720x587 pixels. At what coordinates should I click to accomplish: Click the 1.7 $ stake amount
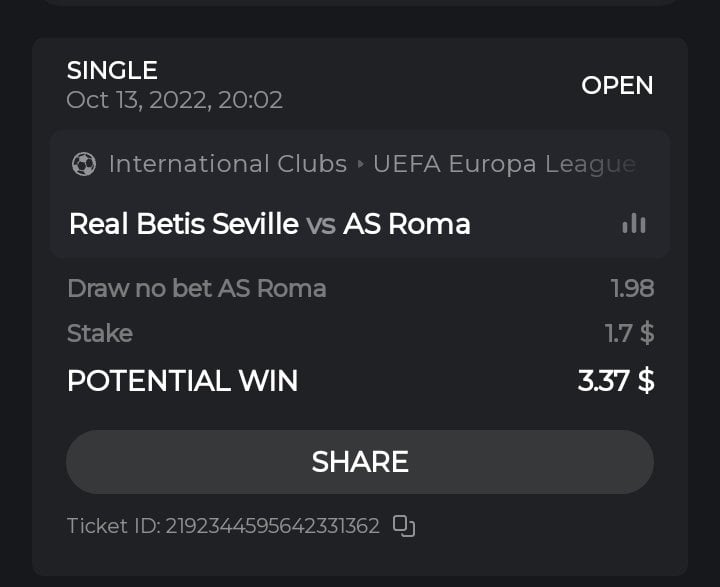(x=629, y=333)
